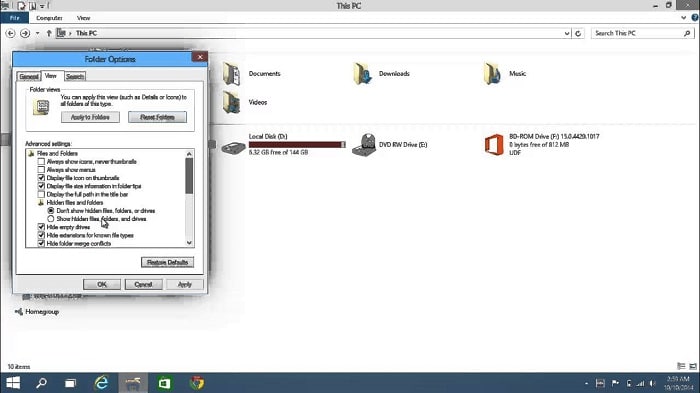
Task: Check Always show icons, never thumbnails
Action: (41, 162)
